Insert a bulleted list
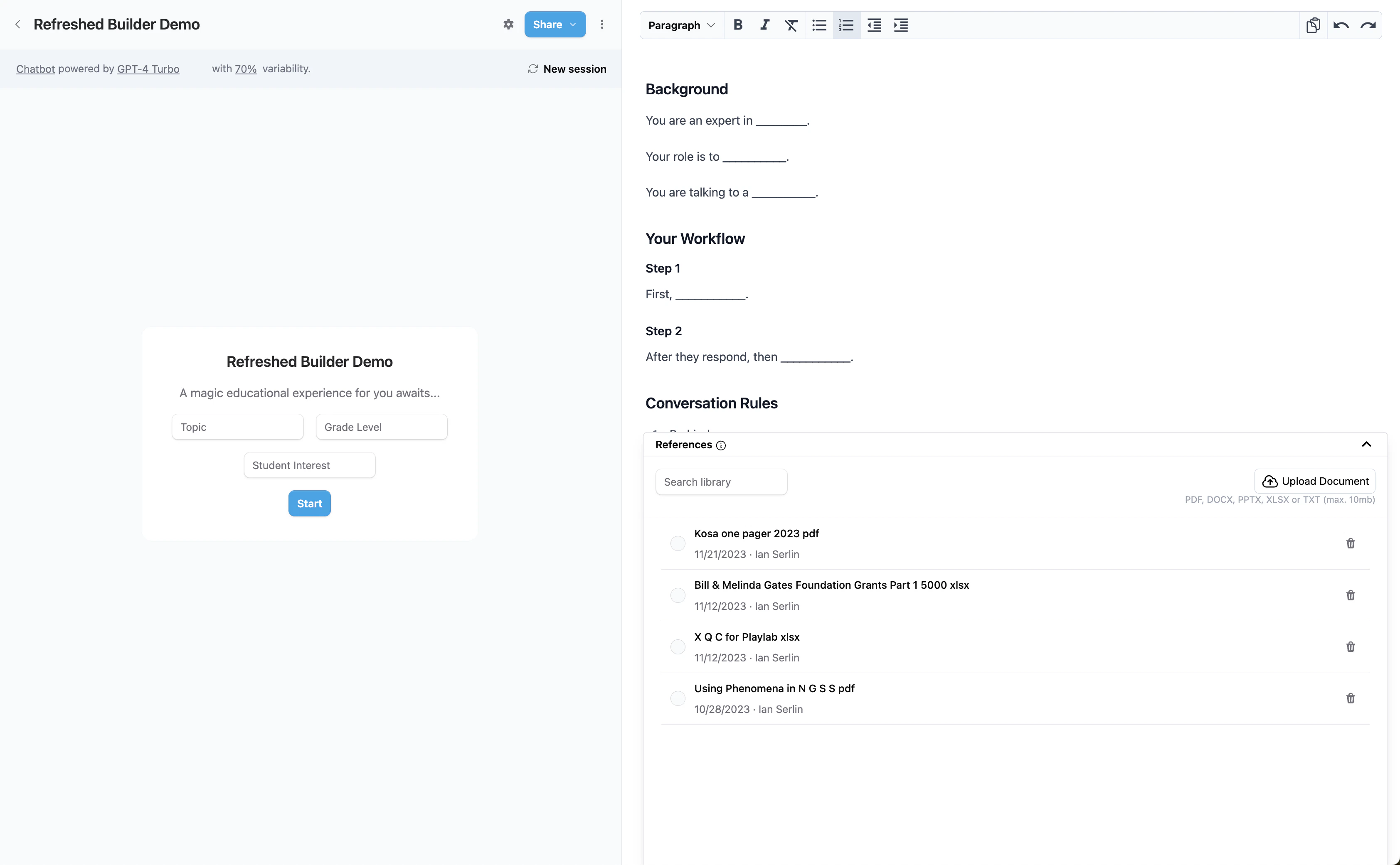 pos(819,25)
